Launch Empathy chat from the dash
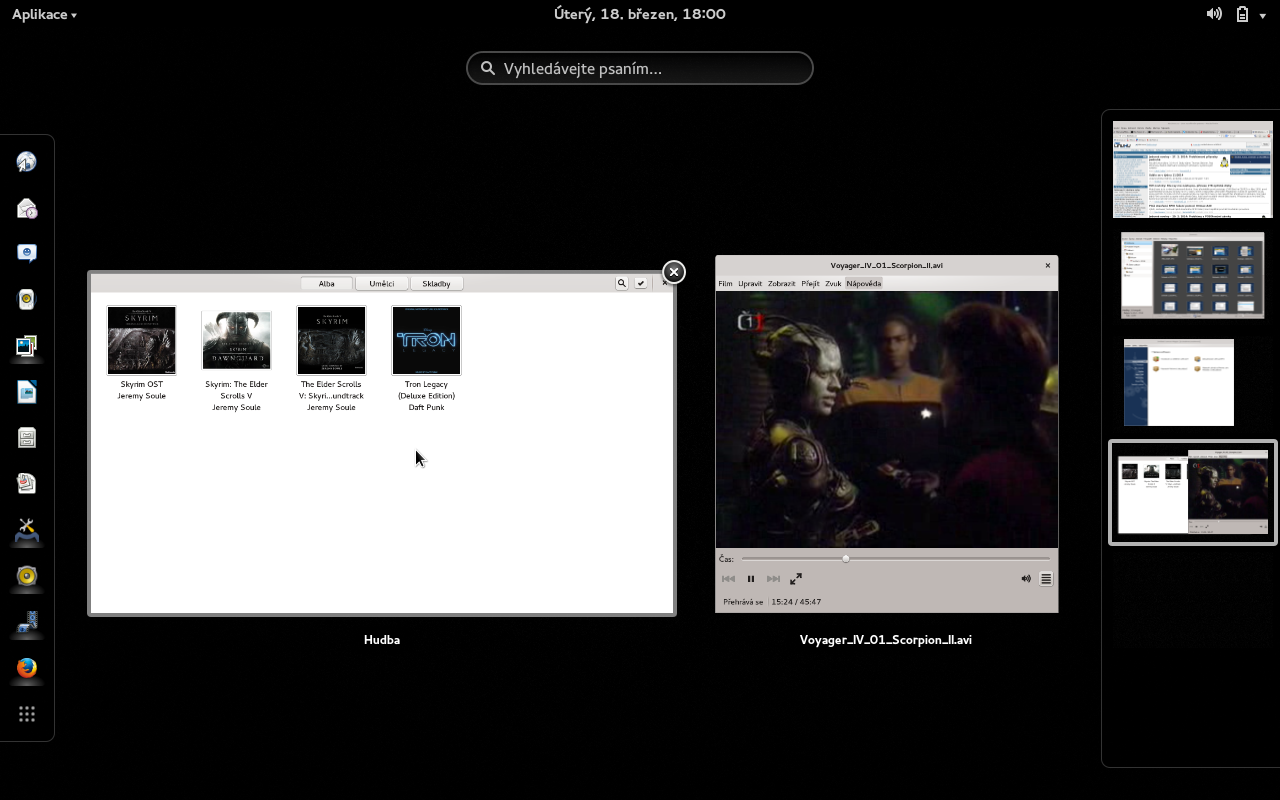The height and width of the screenshot is (800, 1280). tap(27, 254)
